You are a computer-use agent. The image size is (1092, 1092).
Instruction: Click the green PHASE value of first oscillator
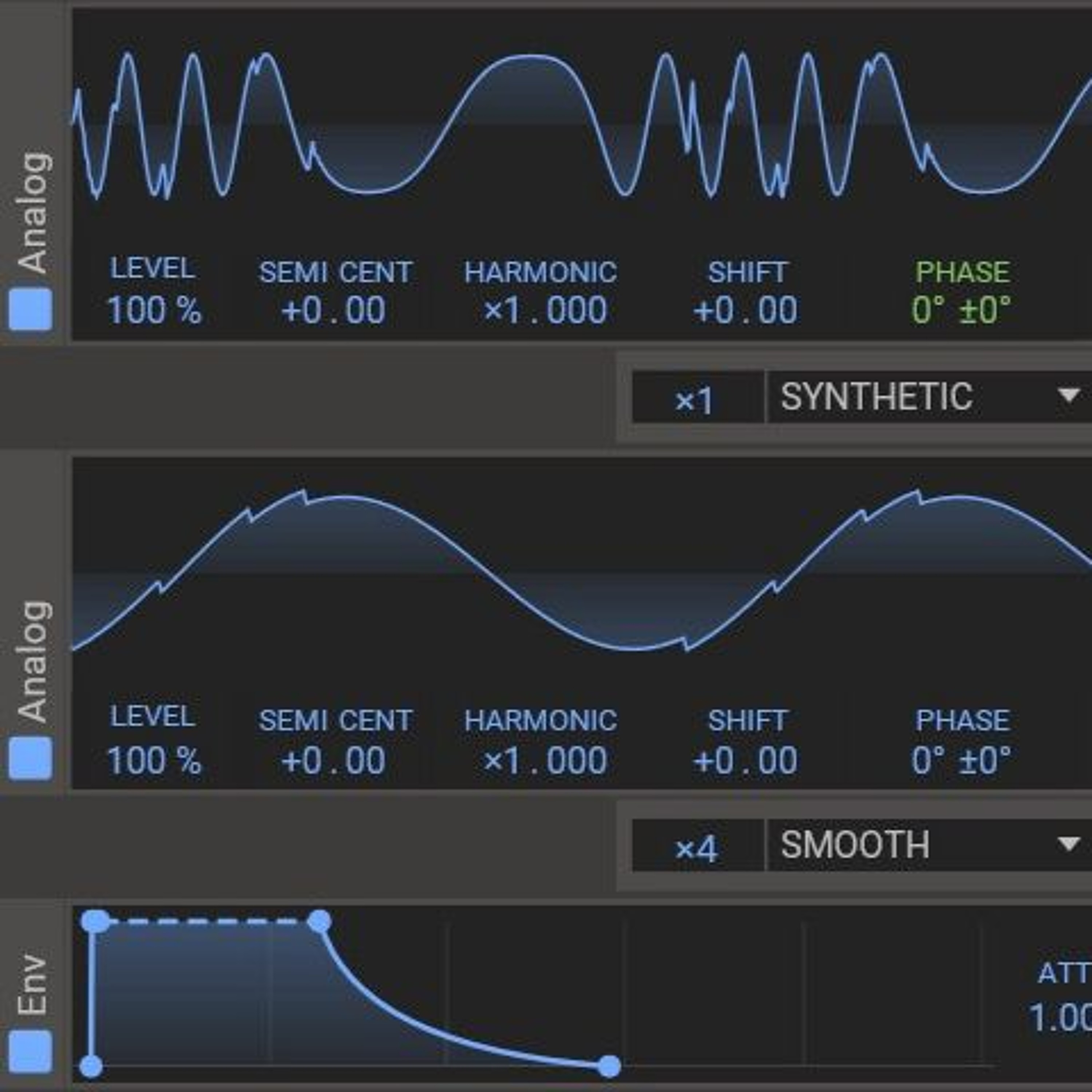tap(961, 310)
